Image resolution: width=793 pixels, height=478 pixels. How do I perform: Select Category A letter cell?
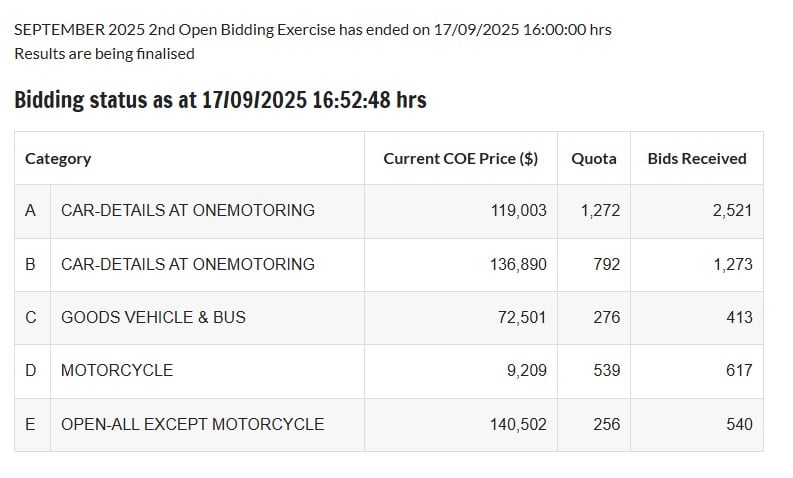[x=30, y=210]
